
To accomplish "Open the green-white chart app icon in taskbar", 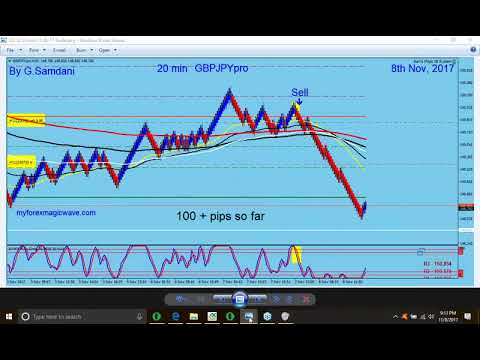I will click(212, 316).
